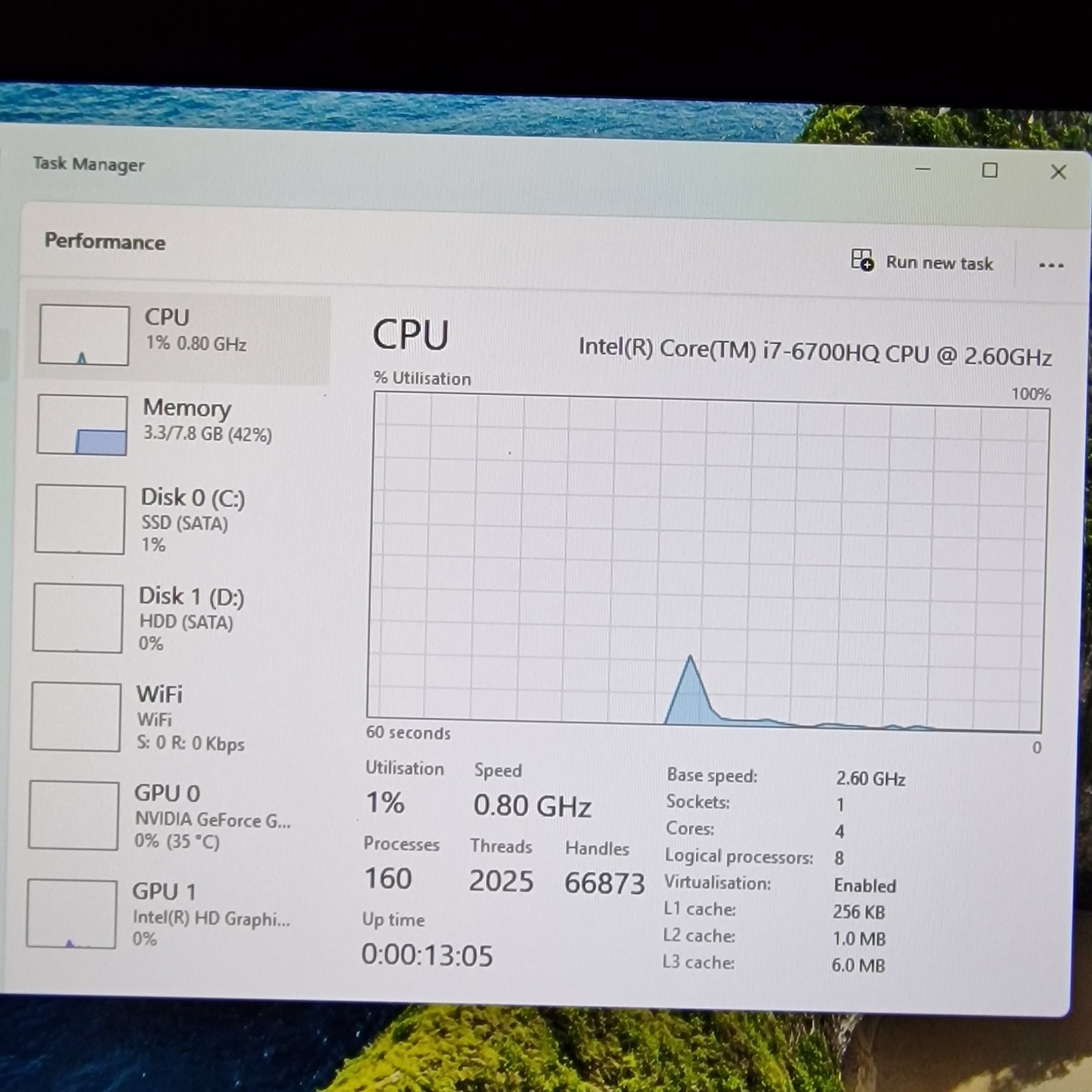
Task: Click the WiFi mini graph thumbnail
Action: pos(76,717)
